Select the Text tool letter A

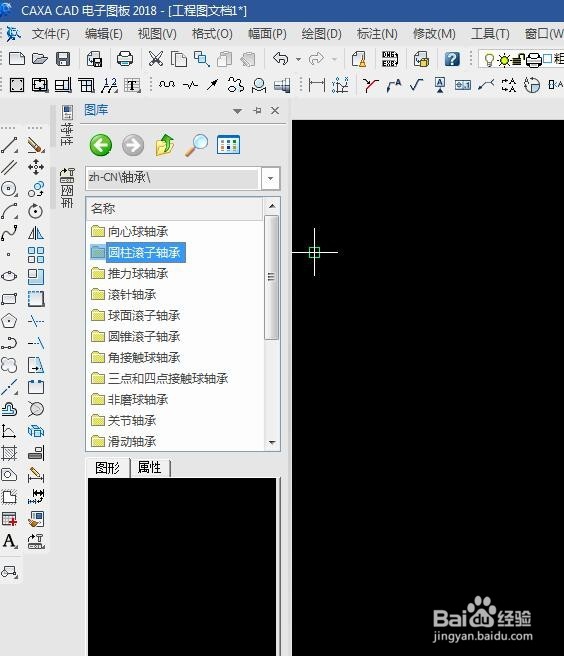(9, 541)
